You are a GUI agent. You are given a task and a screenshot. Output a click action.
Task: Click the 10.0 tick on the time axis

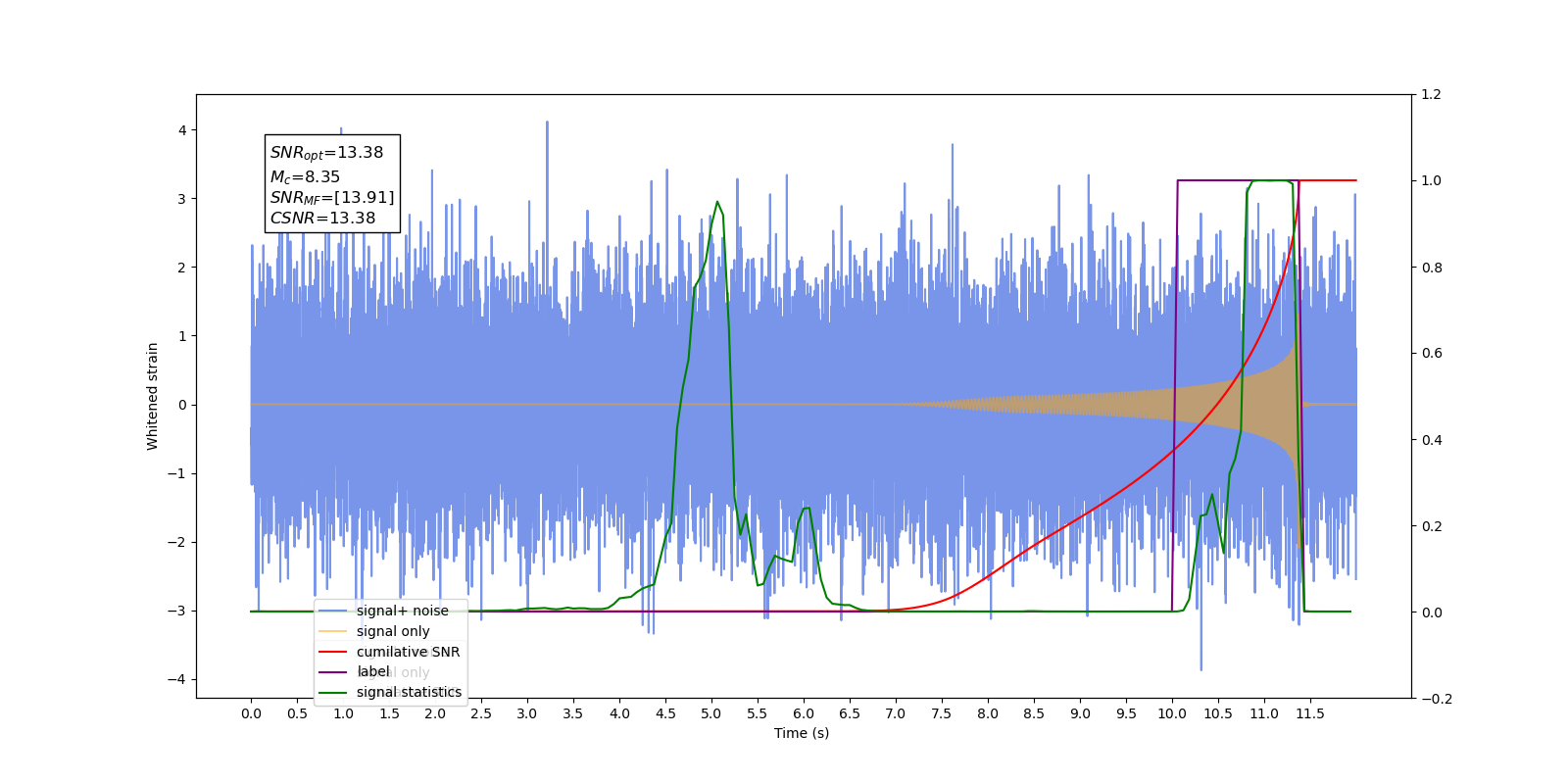click(1172, 713)
